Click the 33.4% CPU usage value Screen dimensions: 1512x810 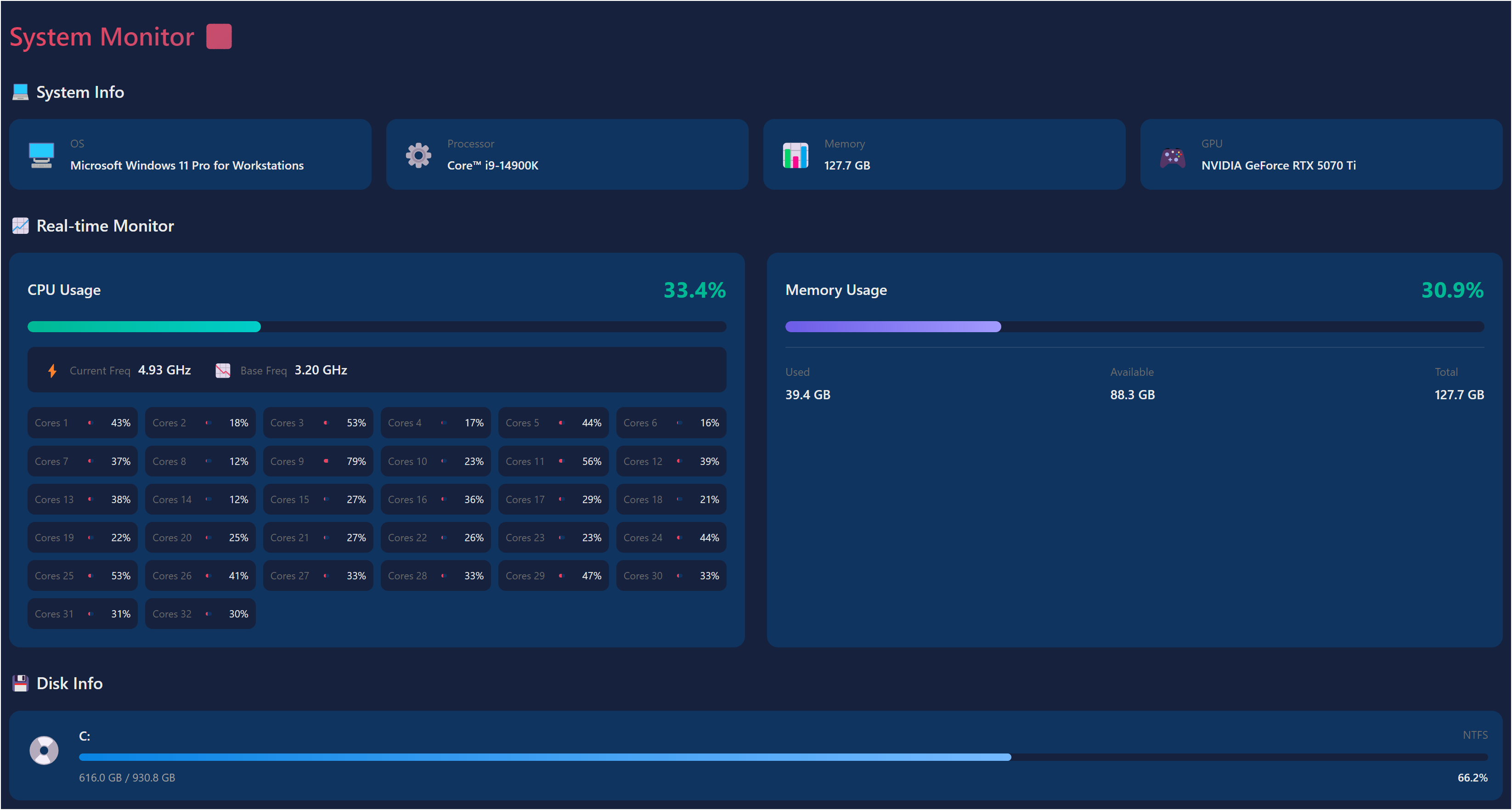point(694,290)
